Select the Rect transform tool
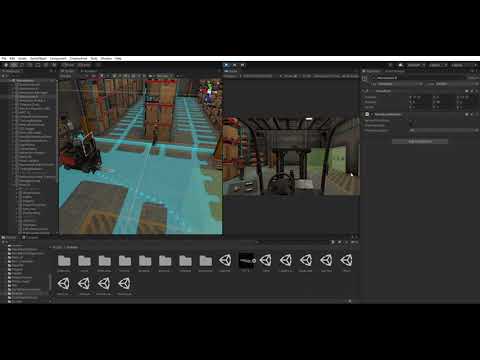Viewport: 480px width, 360px height. 38,65
